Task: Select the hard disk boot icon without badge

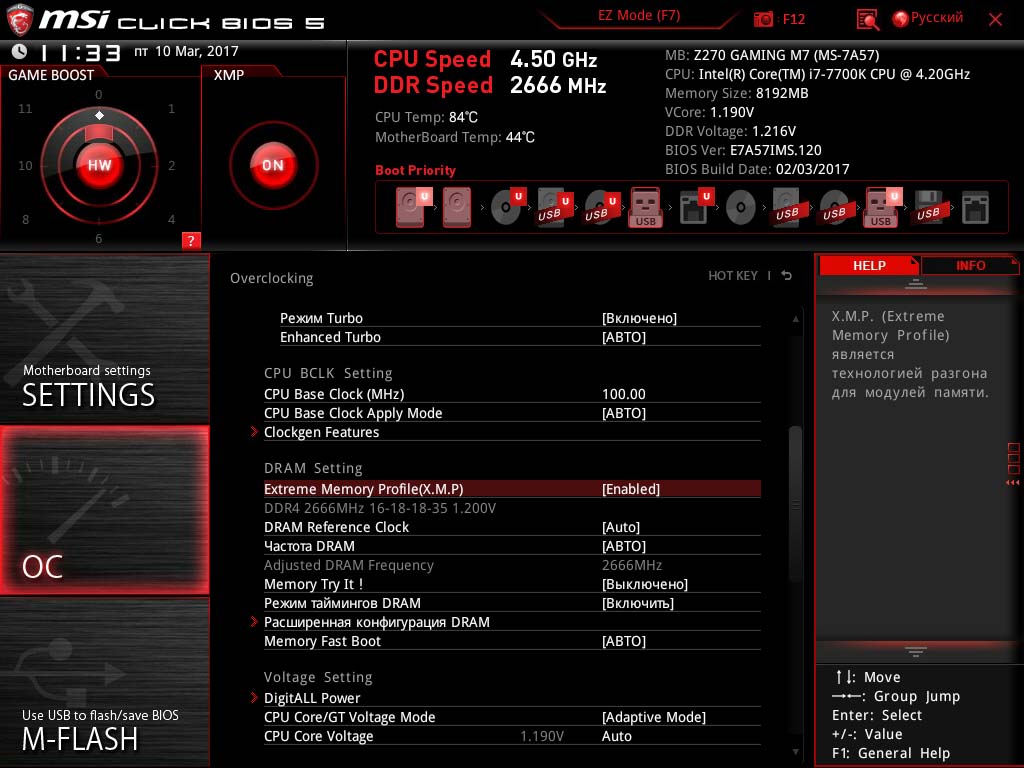Action: point(456,208)
